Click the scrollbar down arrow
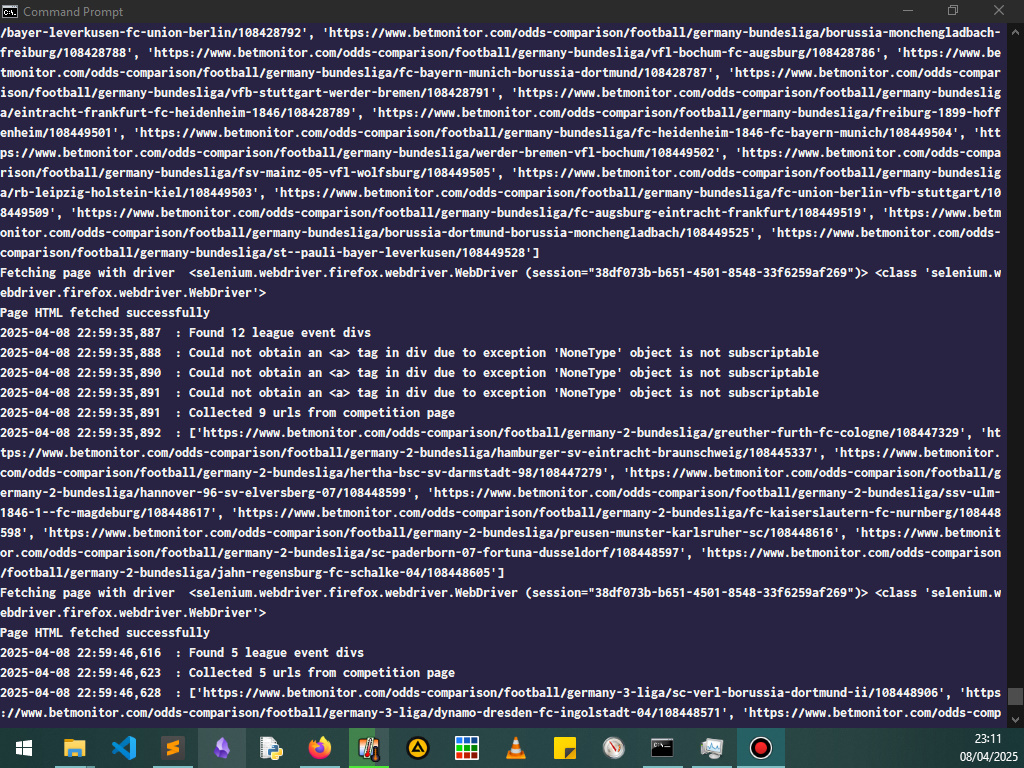This screenshot has height=768, width=1024. tap(1015, 719)
